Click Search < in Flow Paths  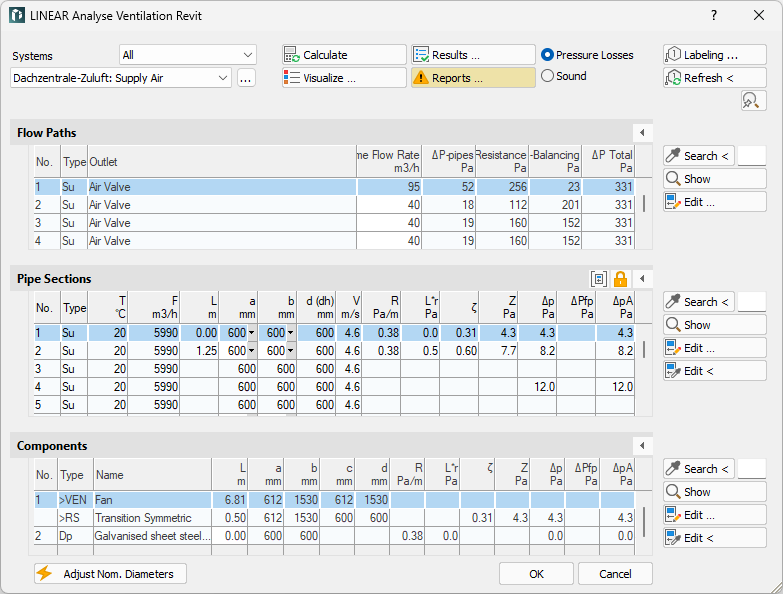699,156
